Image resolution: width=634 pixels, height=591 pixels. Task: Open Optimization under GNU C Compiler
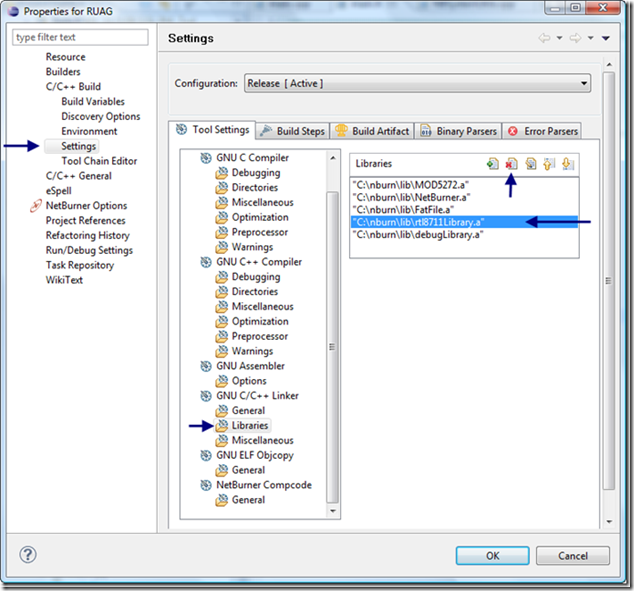point(260,217)
